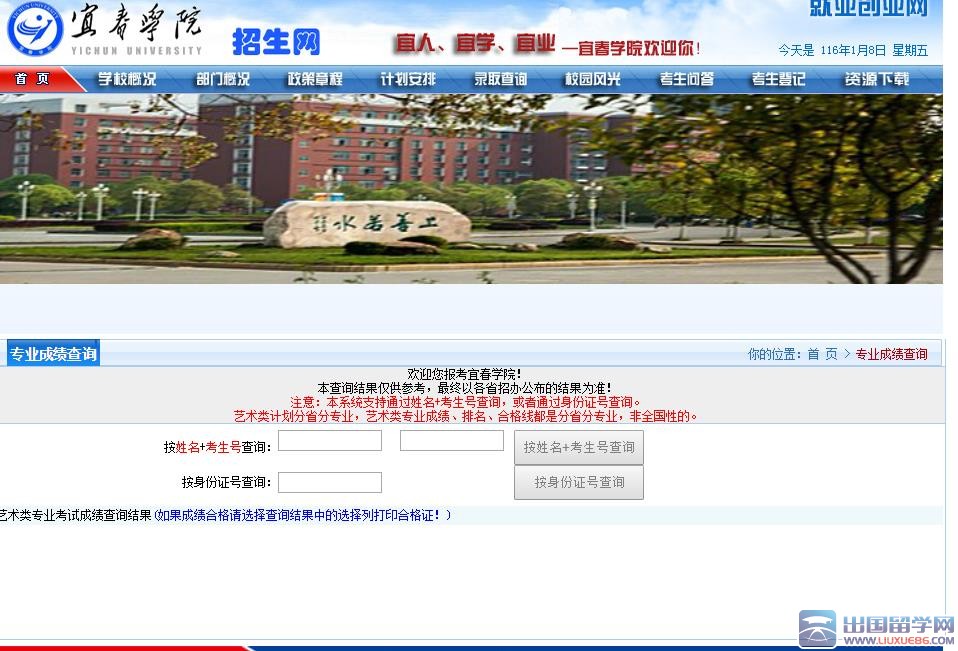Viewport: 958px width, 651px height.
Task: Visit the 校园风光 navigation item
Action: tap(593, 79)
